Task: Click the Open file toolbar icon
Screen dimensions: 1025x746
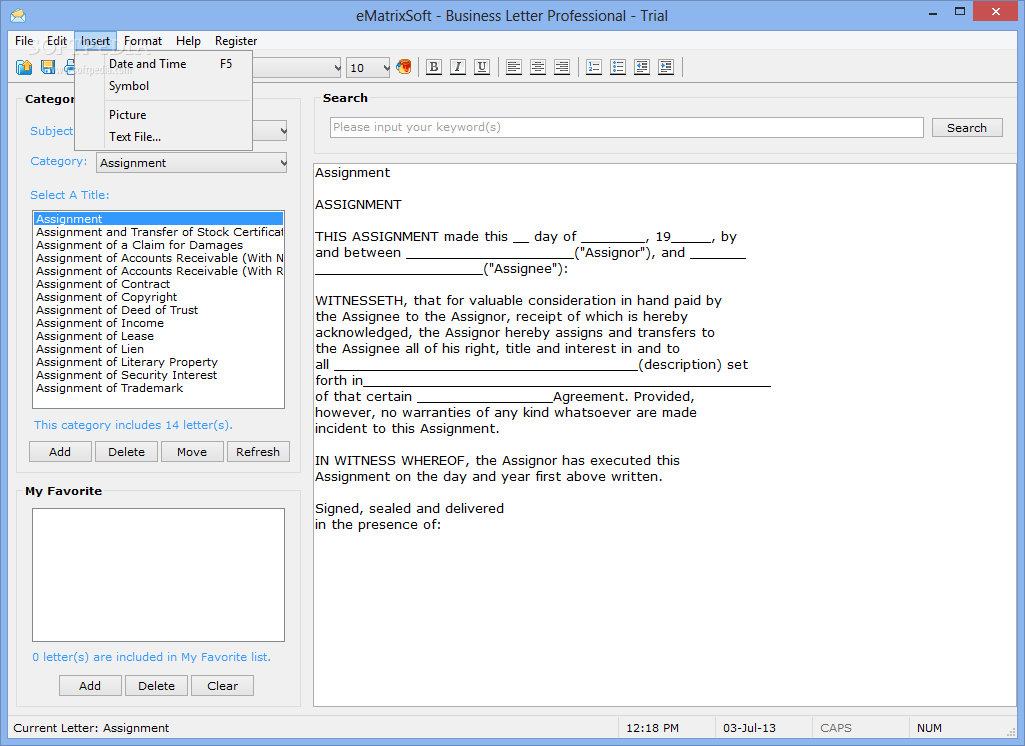Action: tap(24, 67)
